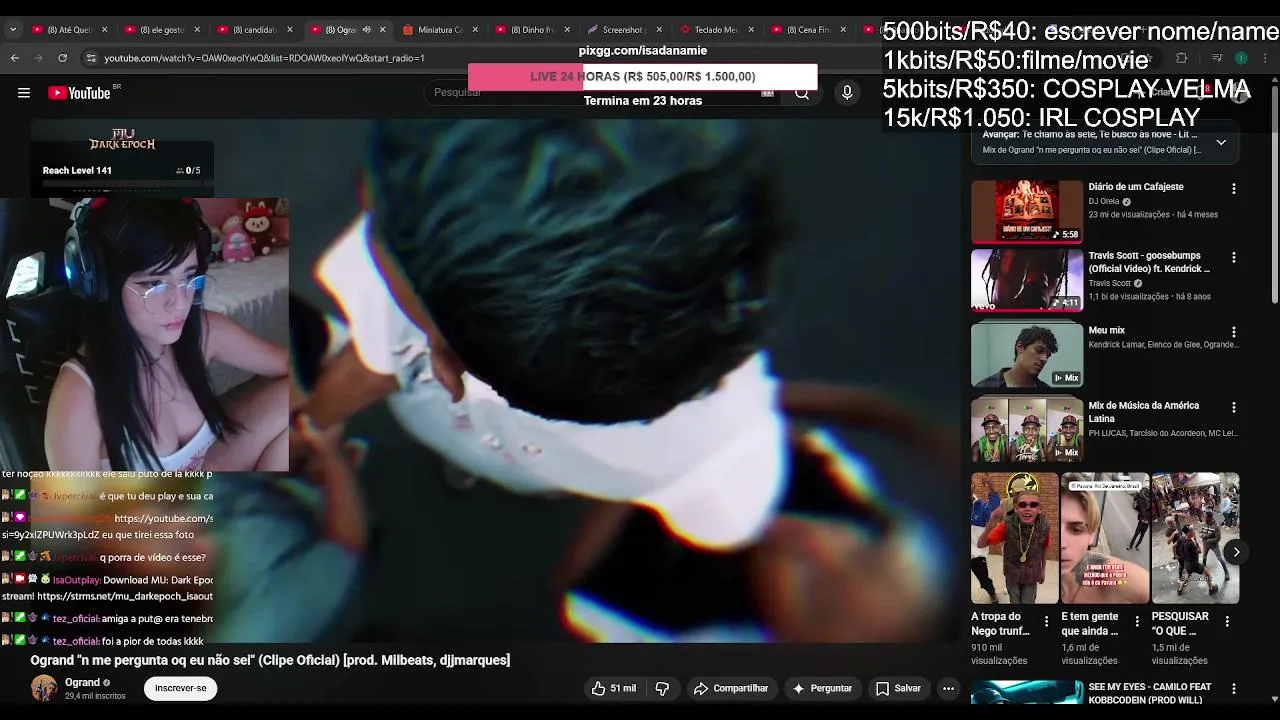Viewport: 1280px width, 720px height.
Task: Click the Pesquisar search field
Action: pos(600,92)
